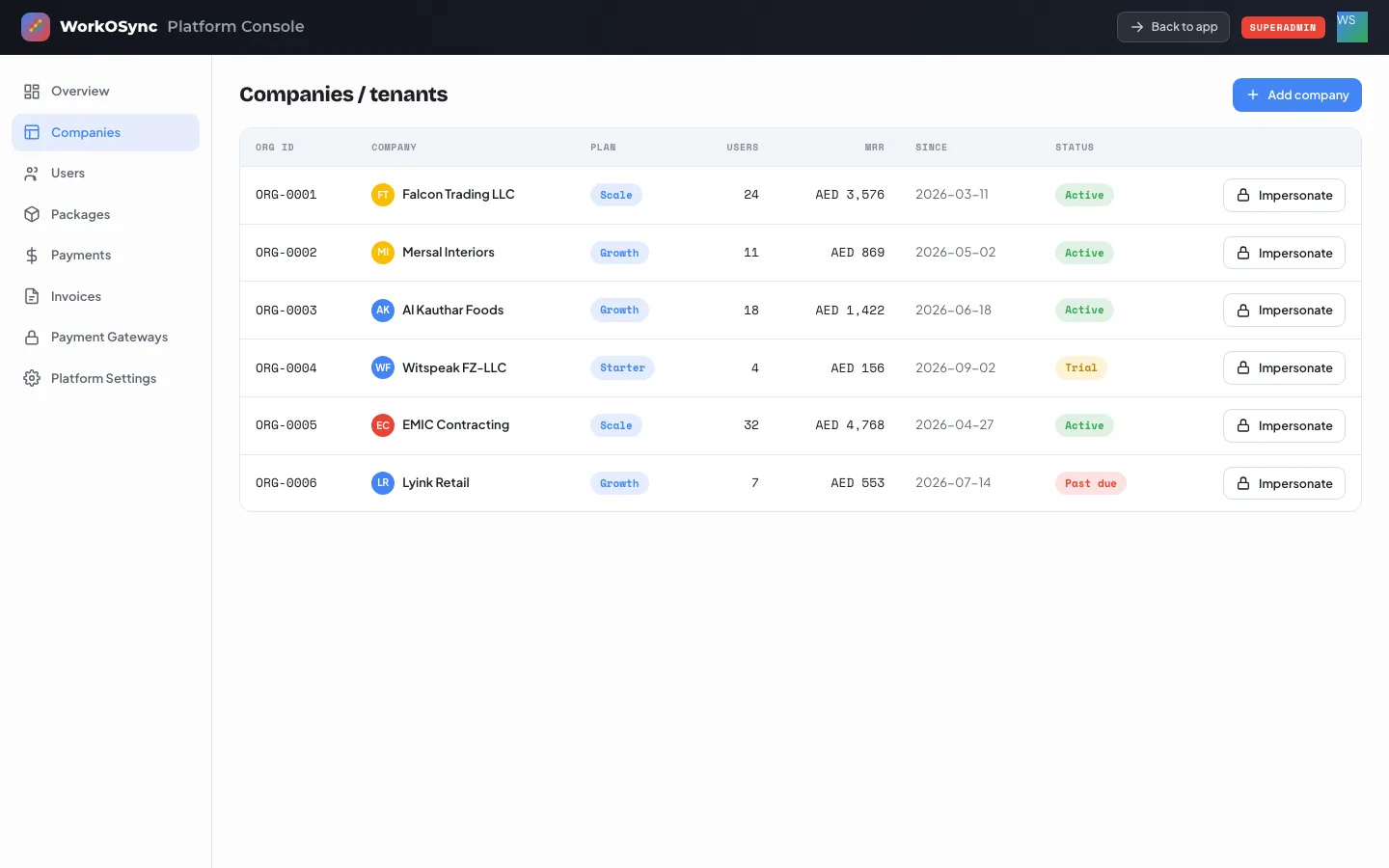Image resolution: width=1389 pixels, height=868 pixels.
Task: Navigate to Platform Settings
Action: [106, 378]
